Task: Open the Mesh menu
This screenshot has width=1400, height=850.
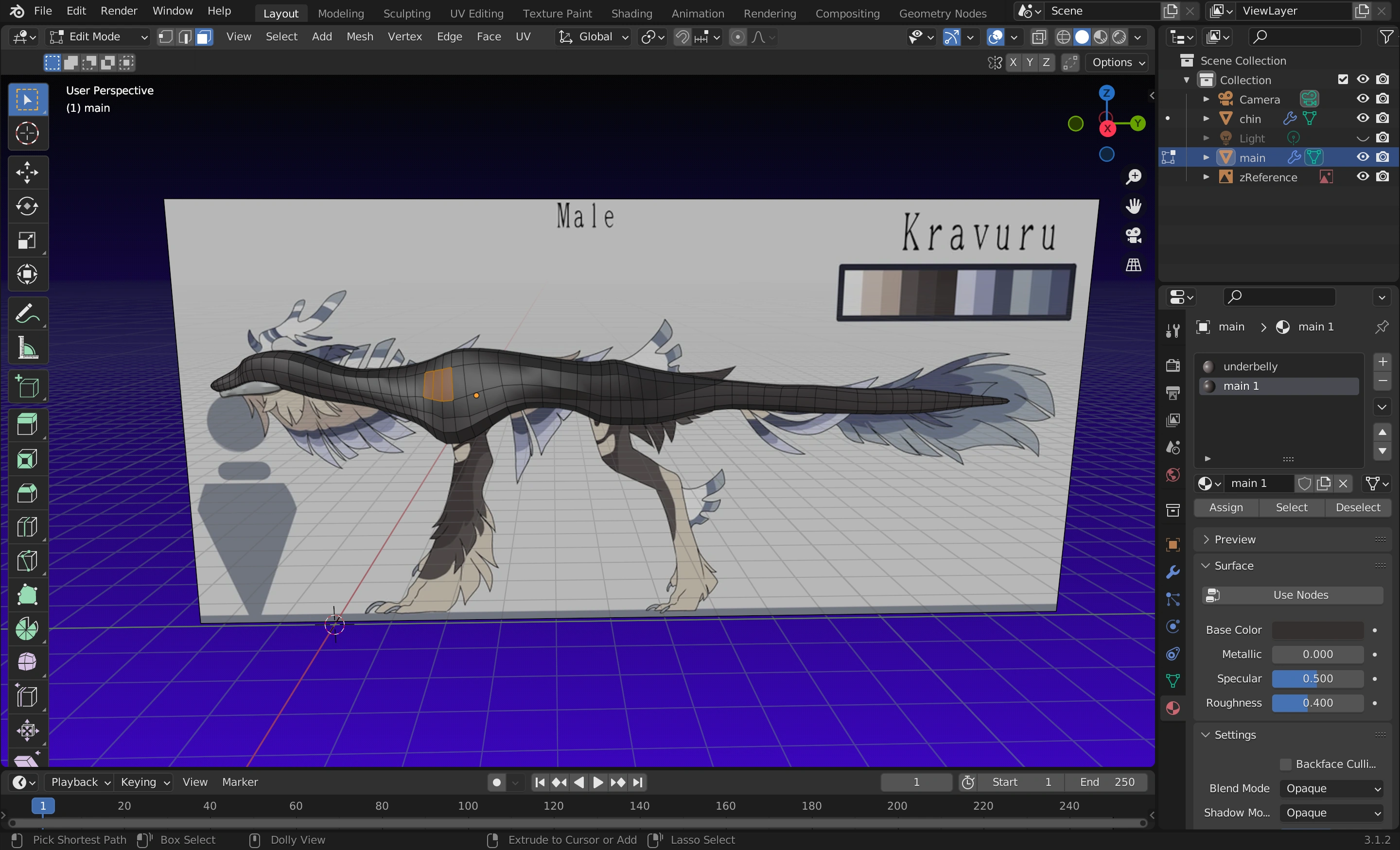Action: (359, 36)
